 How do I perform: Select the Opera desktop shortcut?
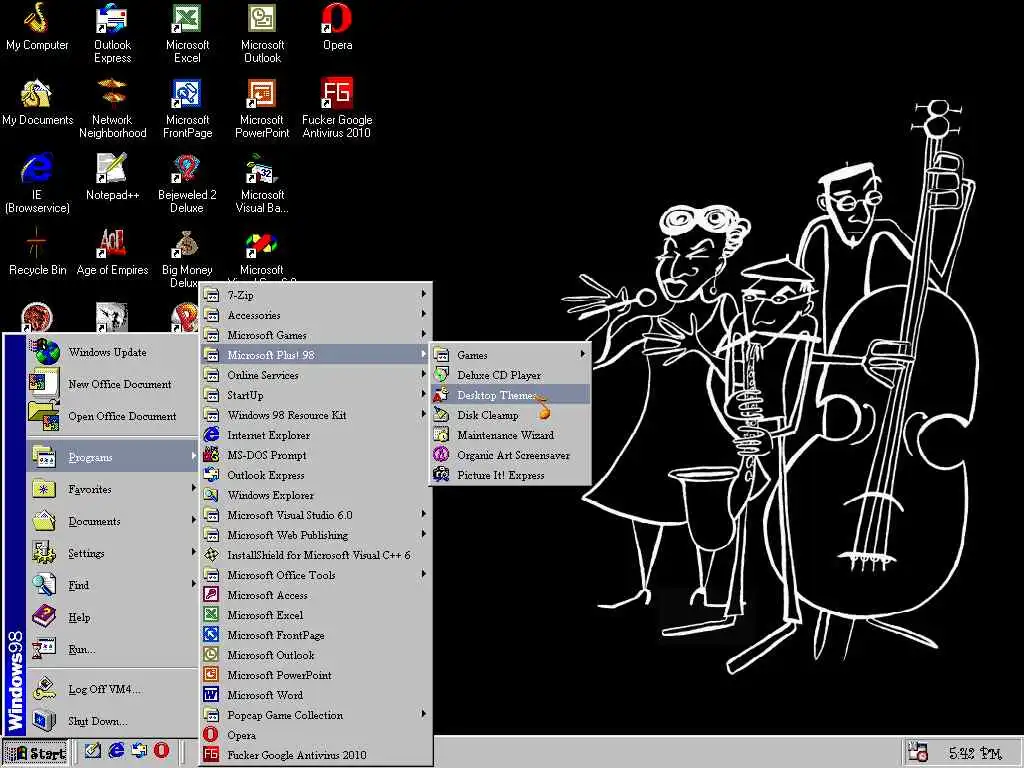337,27
